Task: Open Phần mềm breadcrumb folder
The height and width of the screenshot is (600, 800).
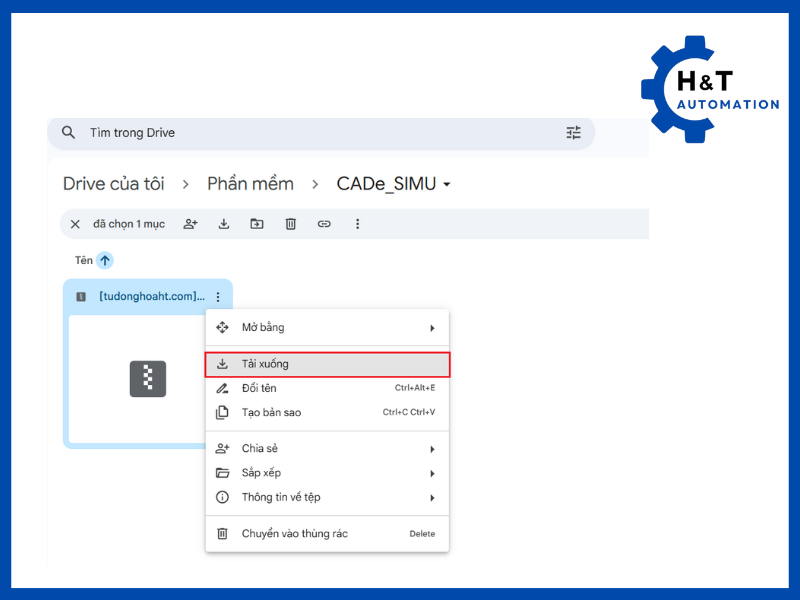Action: [250, 184]
